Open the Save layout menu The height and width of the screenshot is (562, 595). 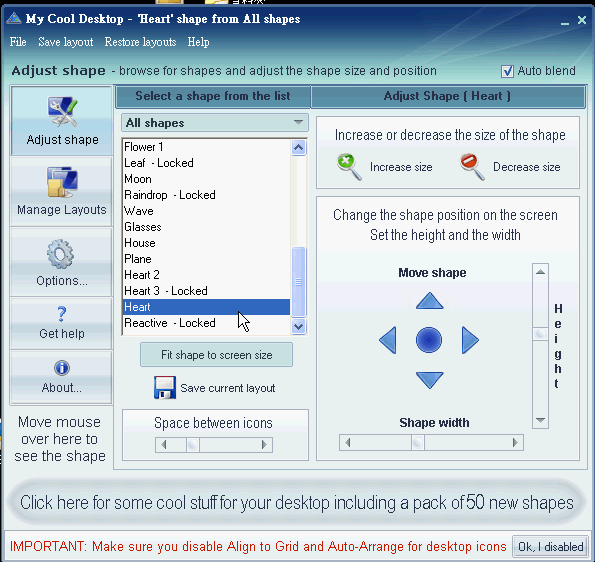pyautogui.click(x=66, y=42)
